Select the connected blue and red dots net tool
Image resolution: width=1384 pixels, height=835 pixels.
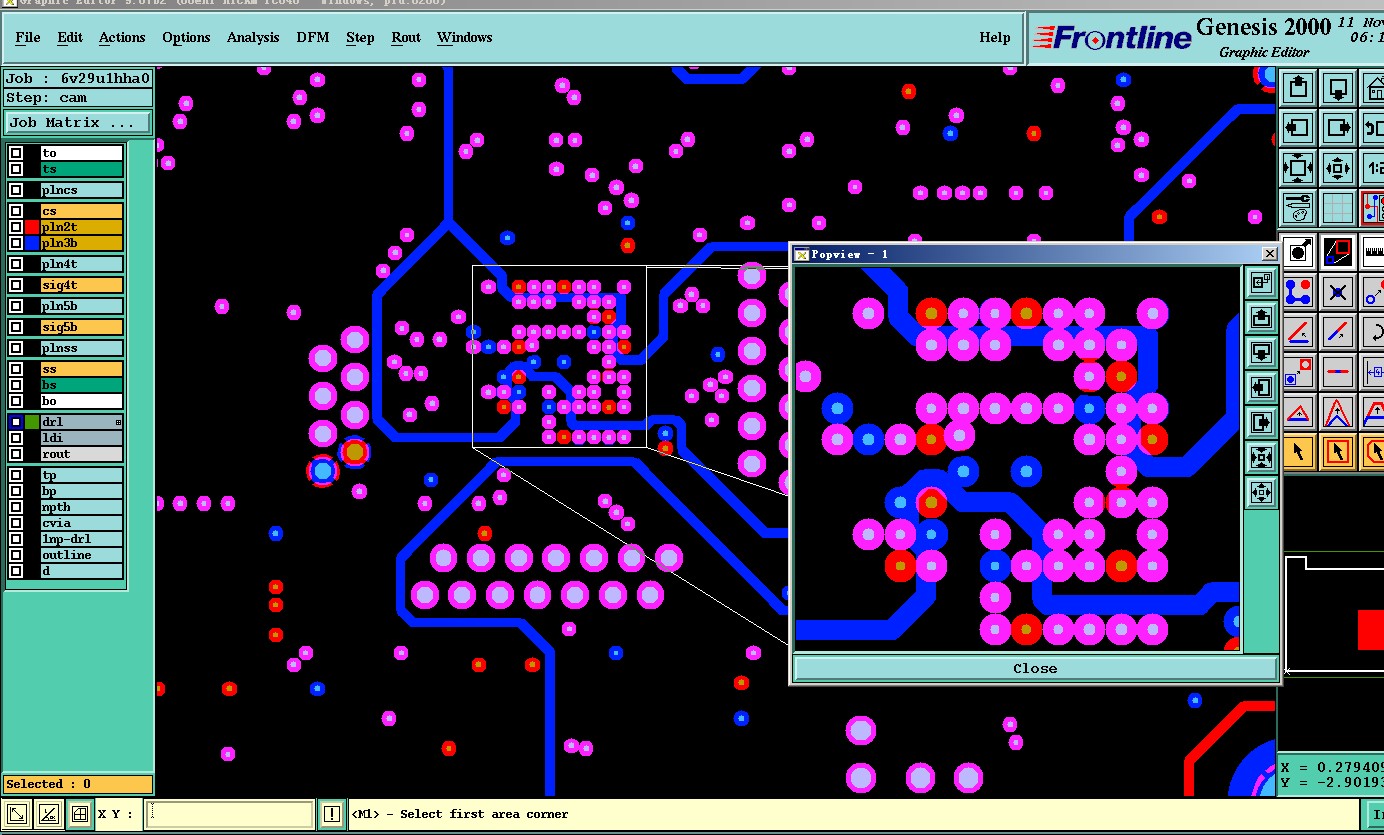(1298, 292)
